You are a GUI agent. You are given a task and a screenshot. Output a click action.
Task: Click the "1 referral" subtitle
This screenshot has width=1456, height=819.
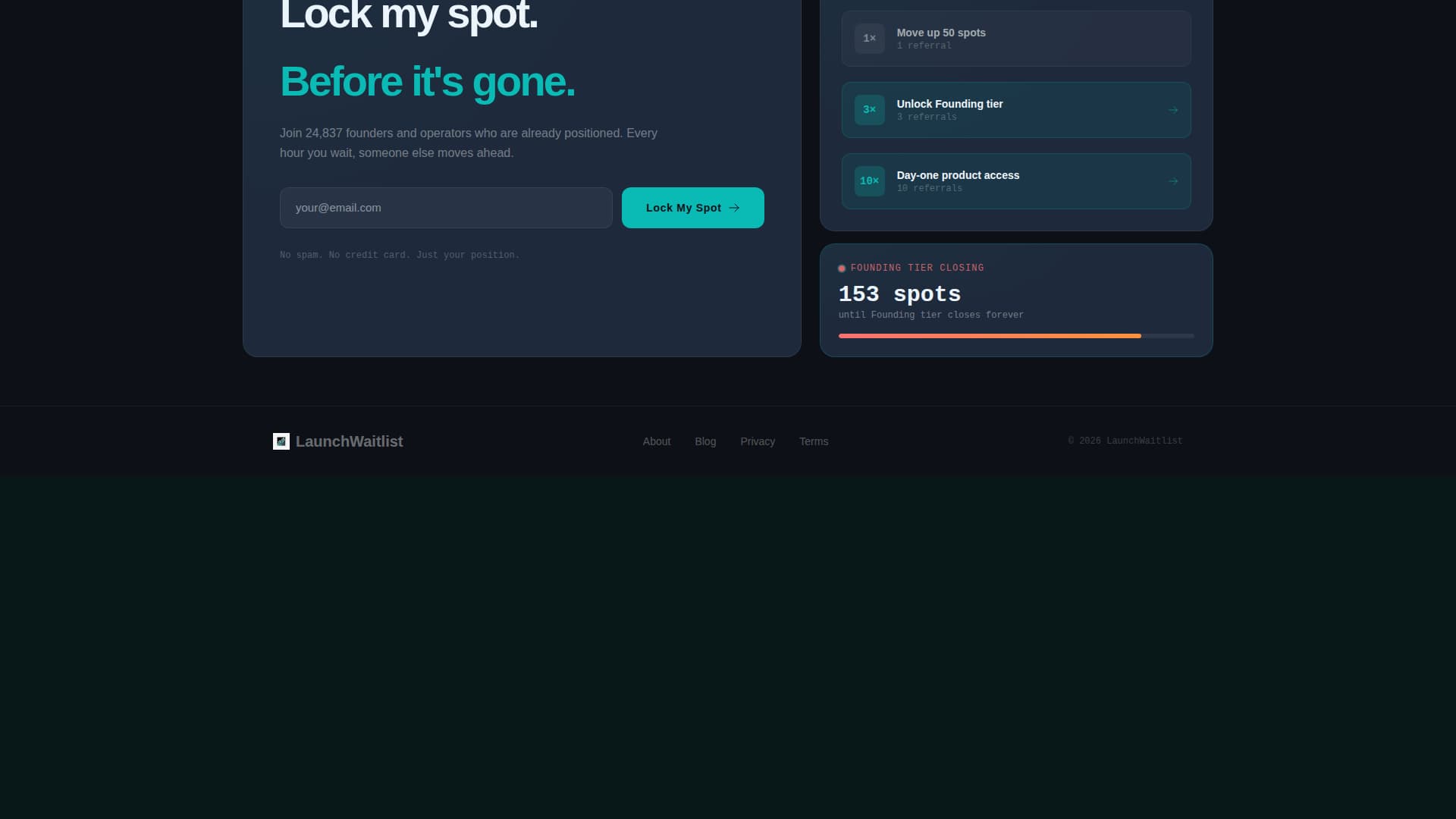click(x=924, y=45)
